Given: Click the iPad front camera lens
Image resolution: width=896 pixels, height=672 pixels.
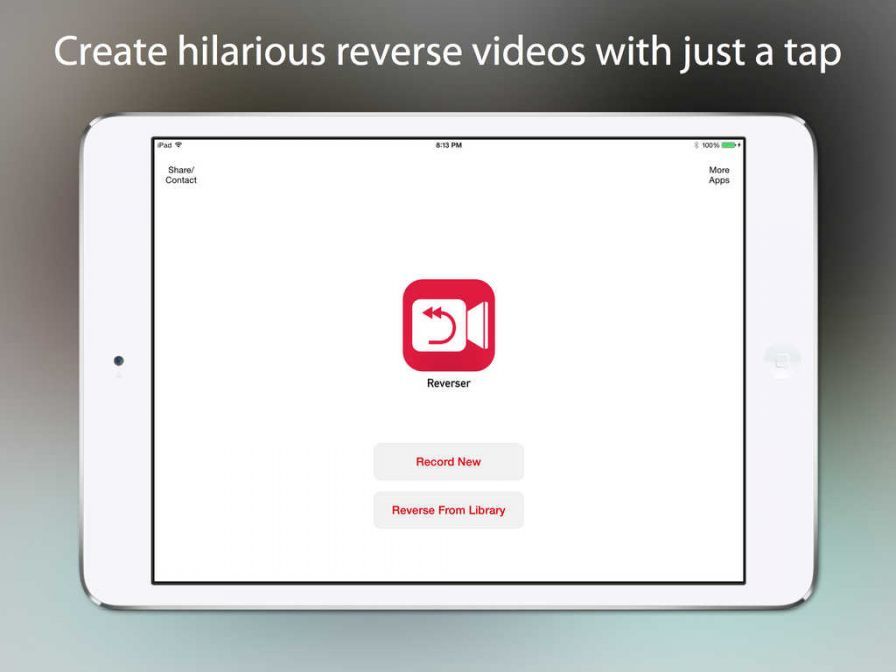Looking at the screenshot, I should click(x=119, y=360).
